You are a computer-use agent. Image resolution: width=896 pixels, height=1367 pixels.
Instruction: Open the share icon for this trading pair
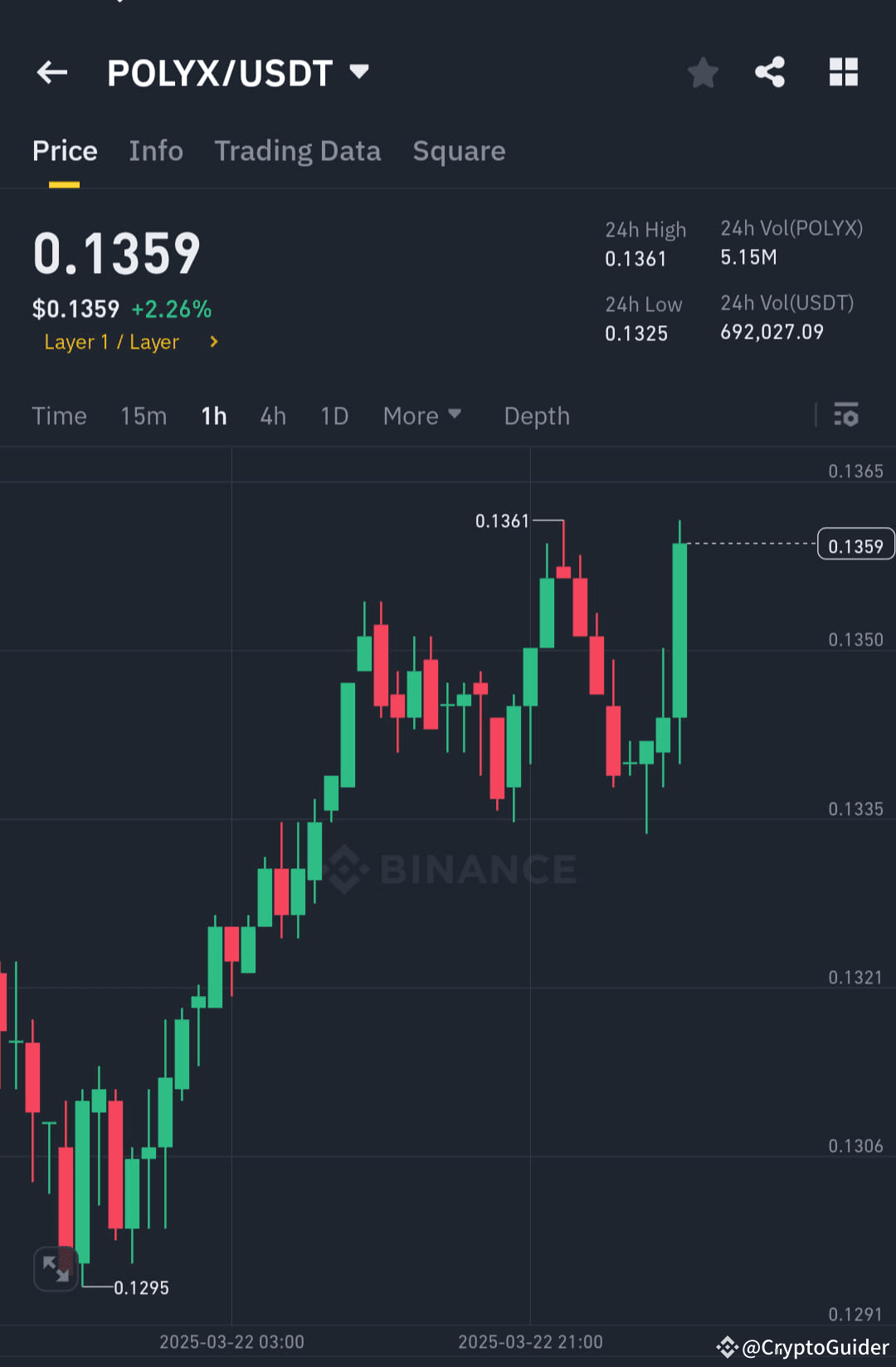pyautogui.click(x=769, y=72)
